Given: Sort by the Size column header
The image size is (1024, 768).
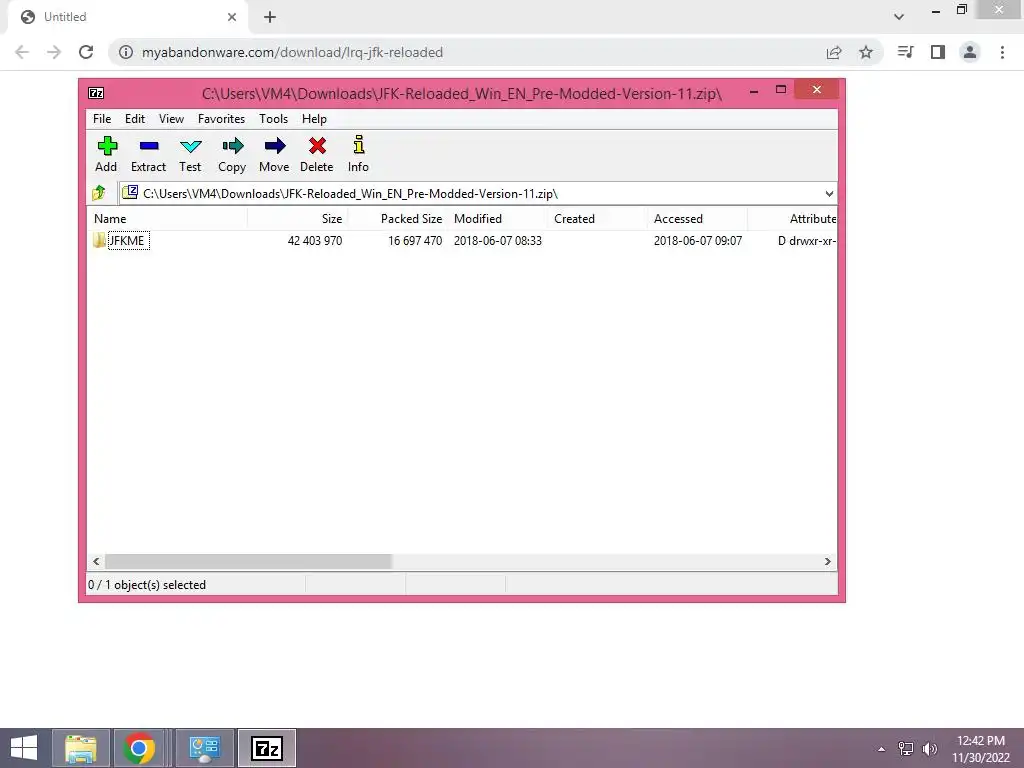Looking at the screenshot, I should pyautogui.click(x=297, y=219).
